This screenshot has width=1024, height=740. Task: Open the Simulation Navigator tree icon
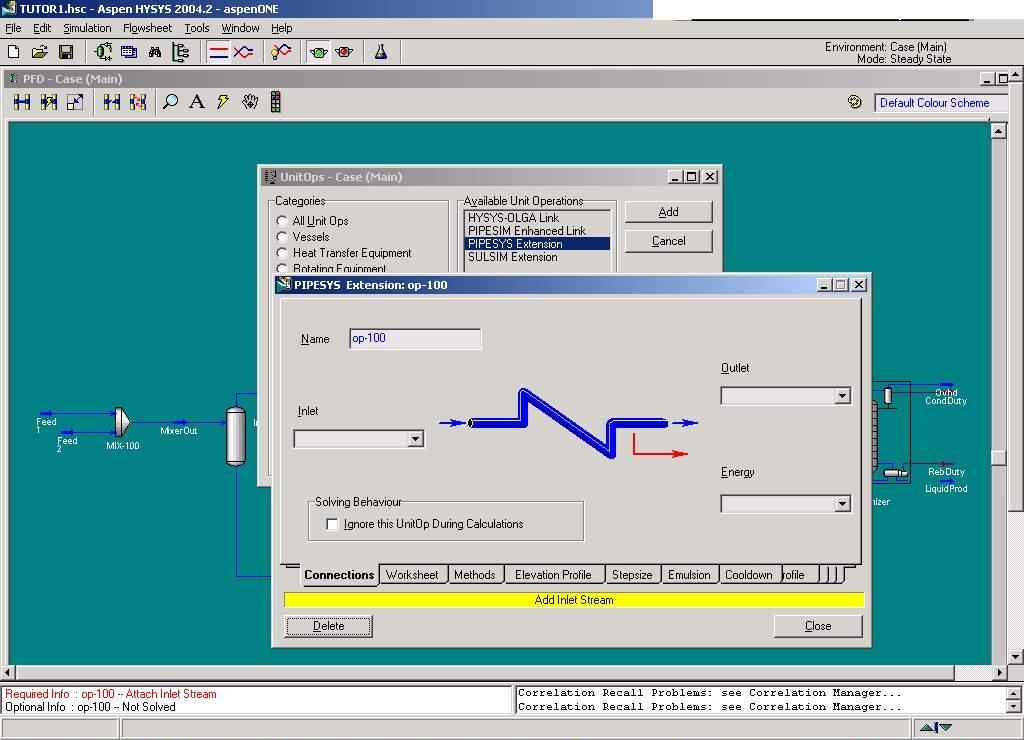(180, 52)
